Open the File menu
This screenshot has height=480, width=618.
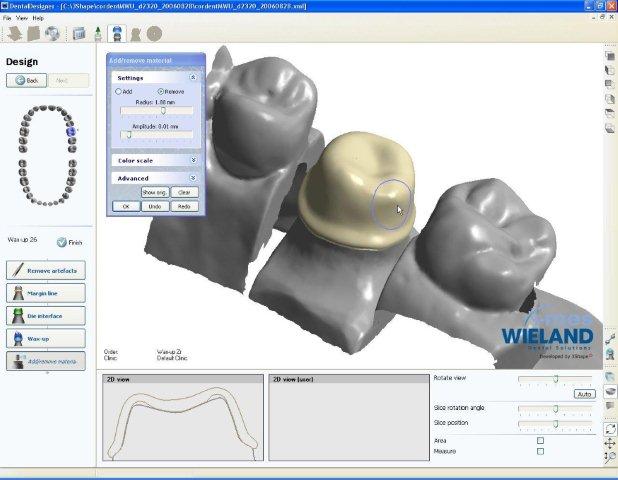(7, 18)
